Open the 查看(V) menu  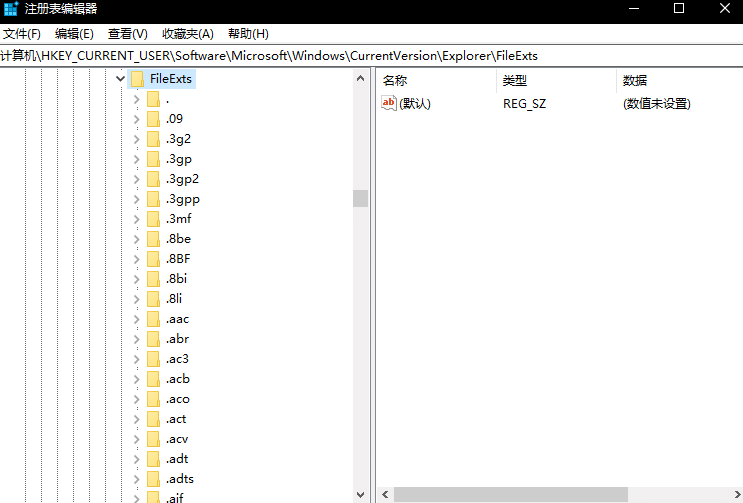127,34
